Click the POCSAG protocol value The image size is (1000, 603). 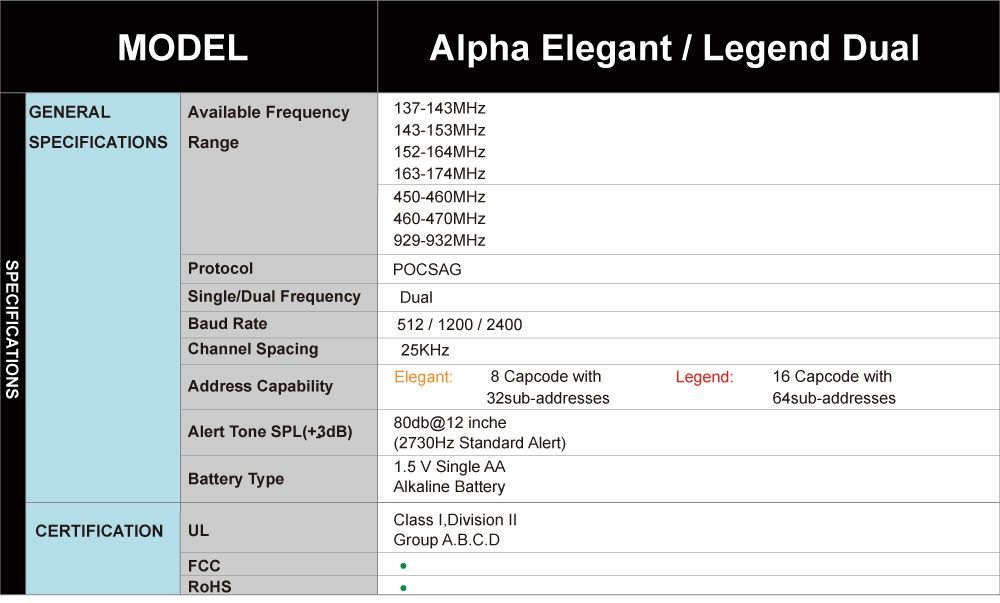point(427,270)
